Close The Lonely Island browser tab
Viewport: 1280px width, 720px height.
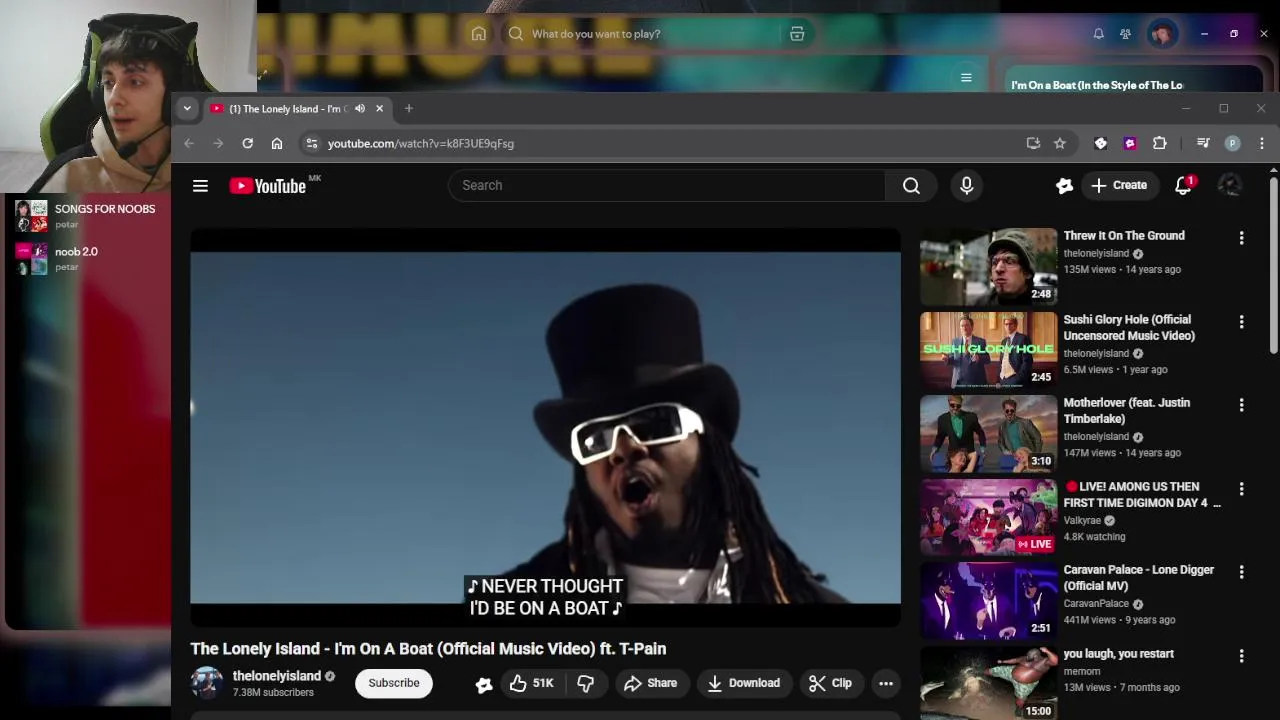379,108
